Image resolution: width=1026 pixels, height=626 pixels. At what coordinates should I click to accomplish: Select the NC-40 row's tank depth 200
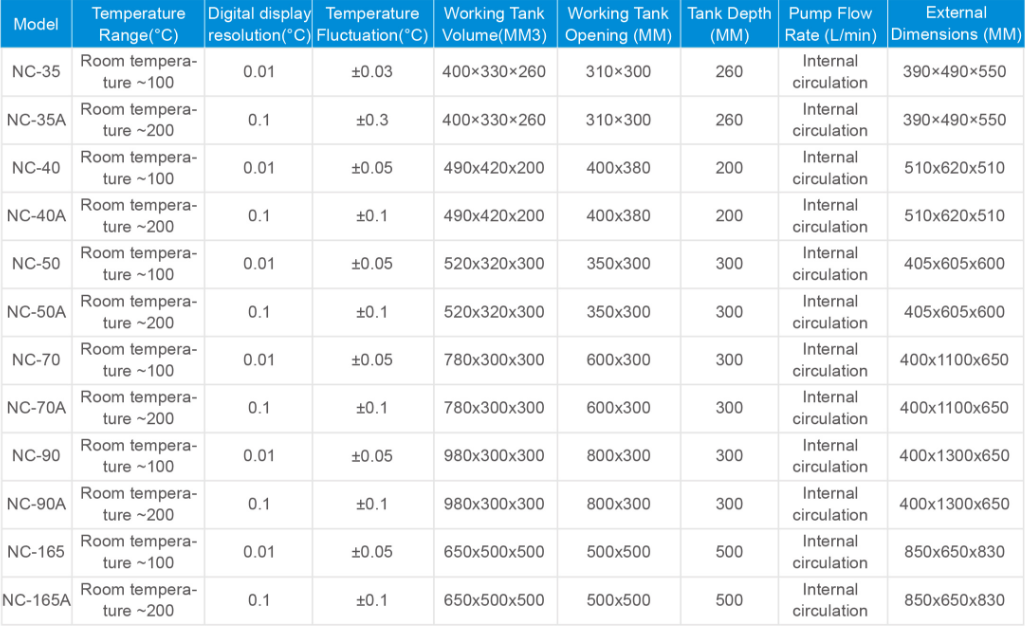click(x=729, y=168)
